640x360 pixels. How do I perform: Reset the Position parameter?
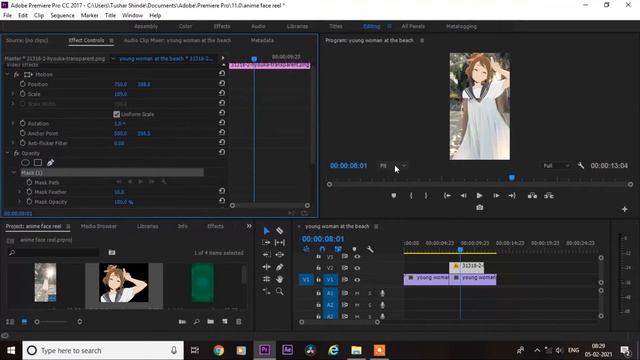222,83
